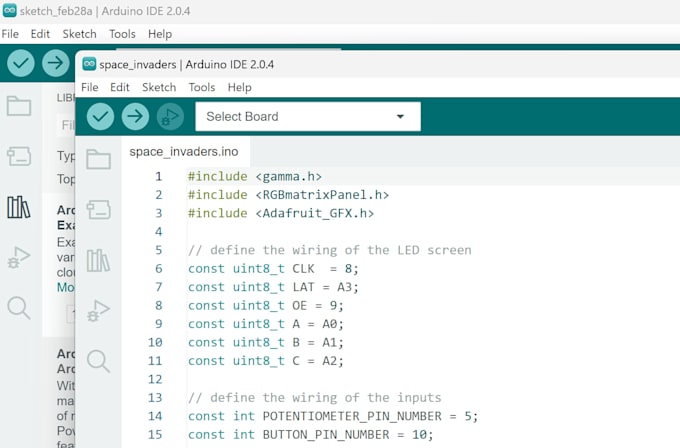This screenshot has width=680, height=448.
Task: Select Library Manager in sketch_feb28a sidebar
Action: click(x=19, y=207)
